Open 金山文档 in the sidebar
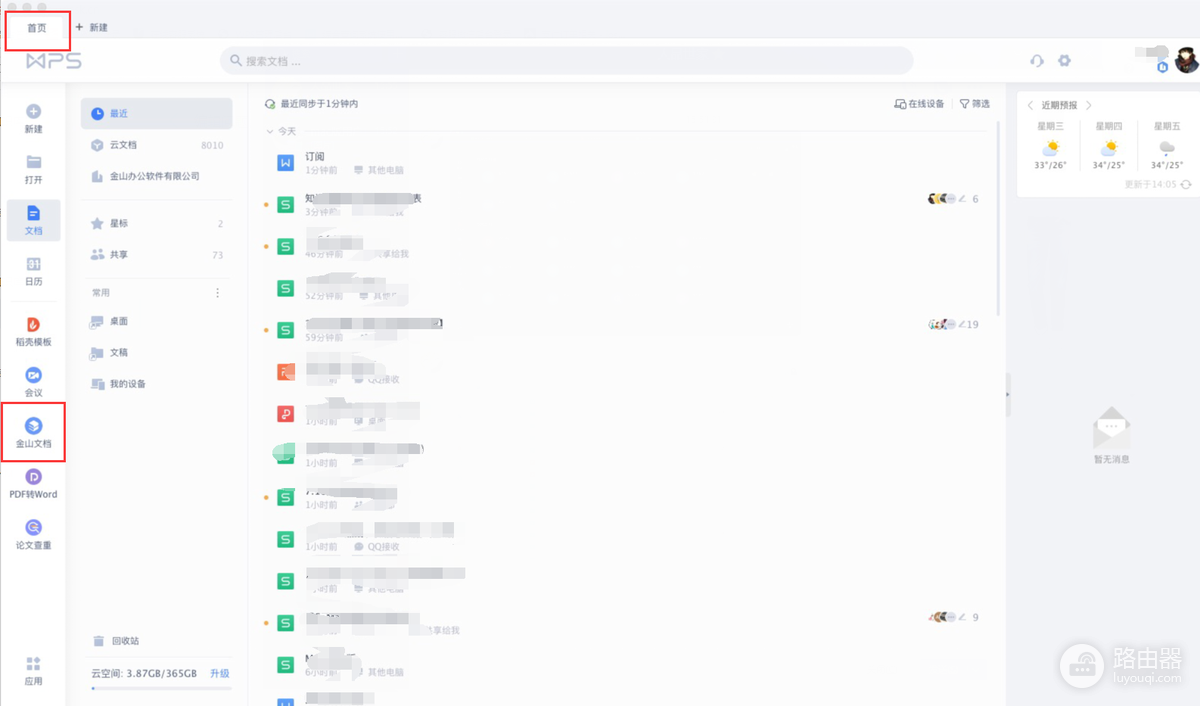The height and width of the screenshot is (706, 1200). point(33,433)
